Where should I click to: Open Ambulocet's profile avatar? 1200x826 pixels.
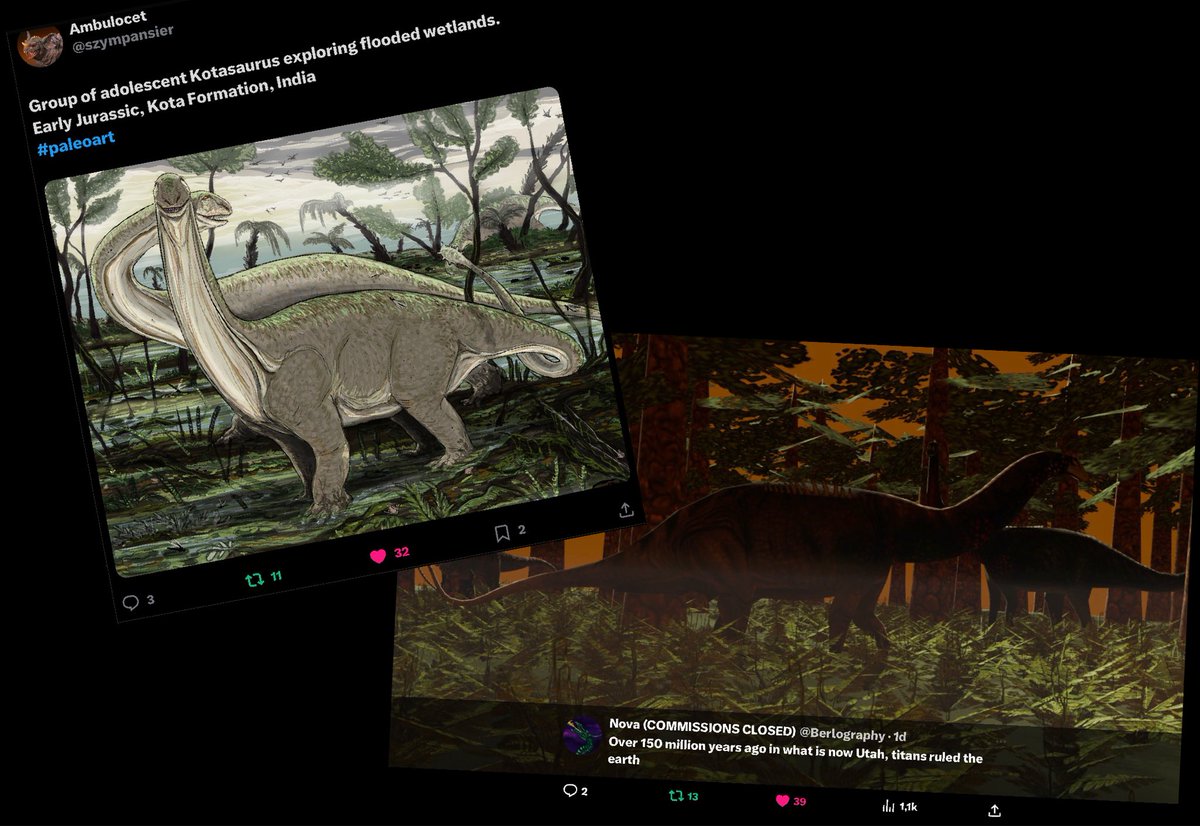click(40, 46)
